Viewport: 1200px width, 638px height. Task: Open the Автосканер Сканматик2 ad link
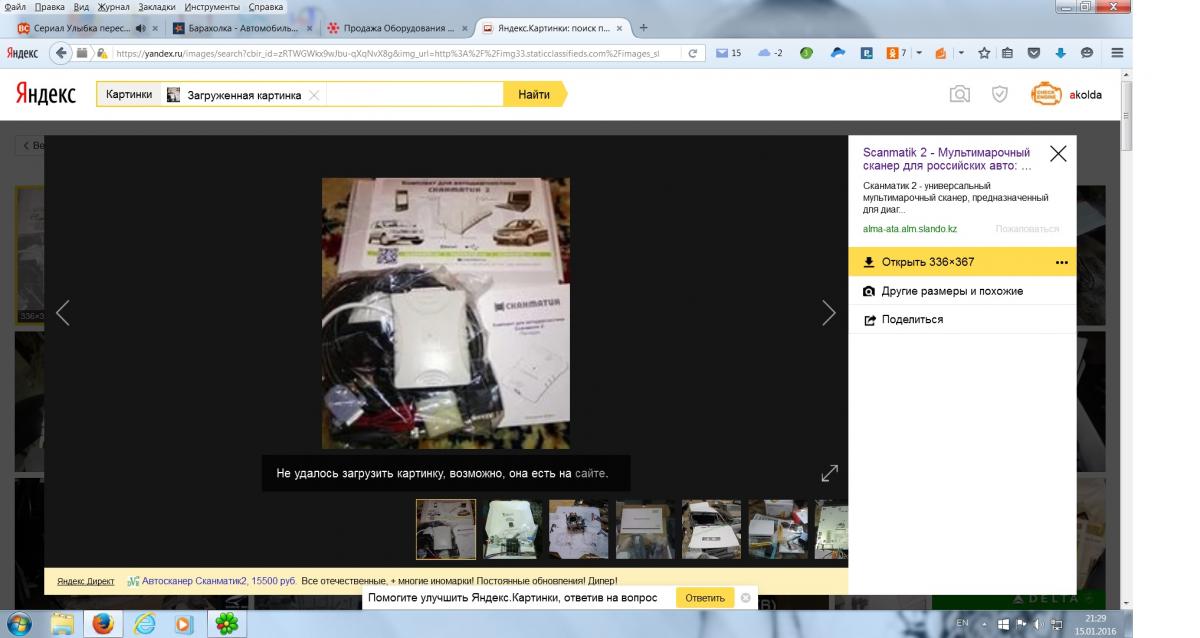(220, 580)
